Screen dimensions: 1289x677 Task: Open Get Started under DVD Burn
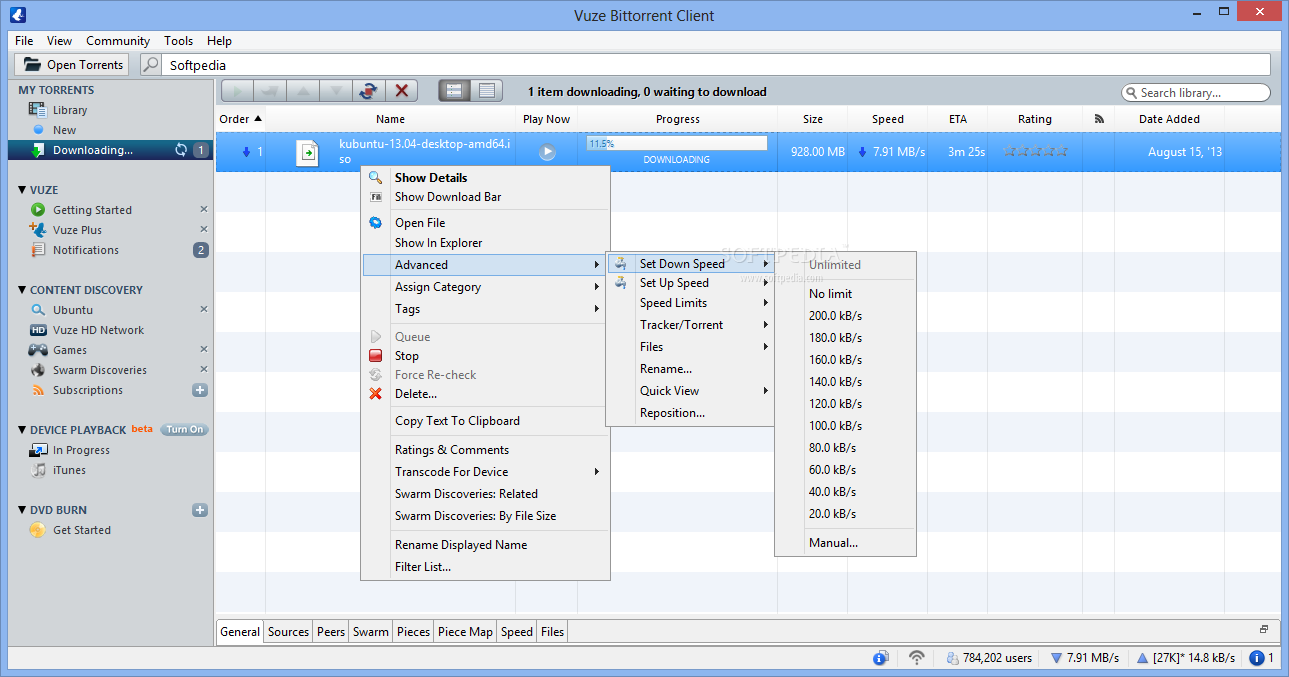[x=81, y=530]
